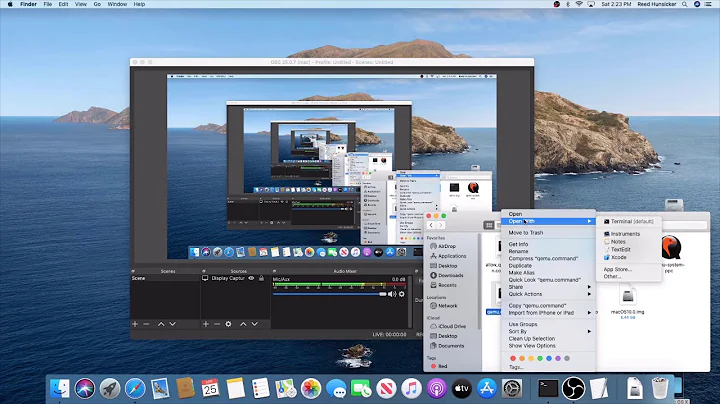Open Recents in Finder sidebar
The image size is (720, 404).
[443, 285]
